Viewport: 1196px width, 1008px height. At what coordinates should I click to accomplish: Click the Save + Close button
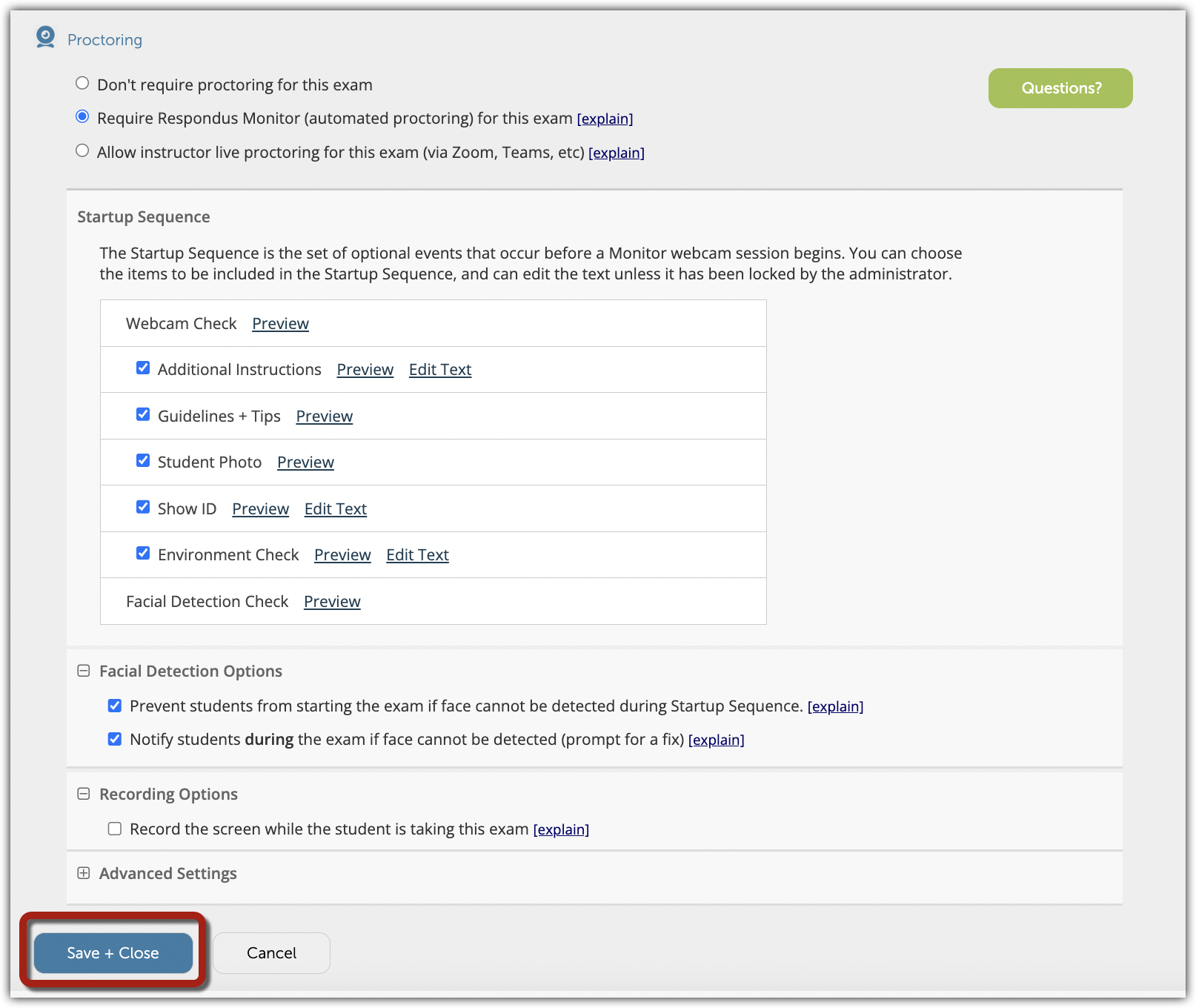[112, 952]
